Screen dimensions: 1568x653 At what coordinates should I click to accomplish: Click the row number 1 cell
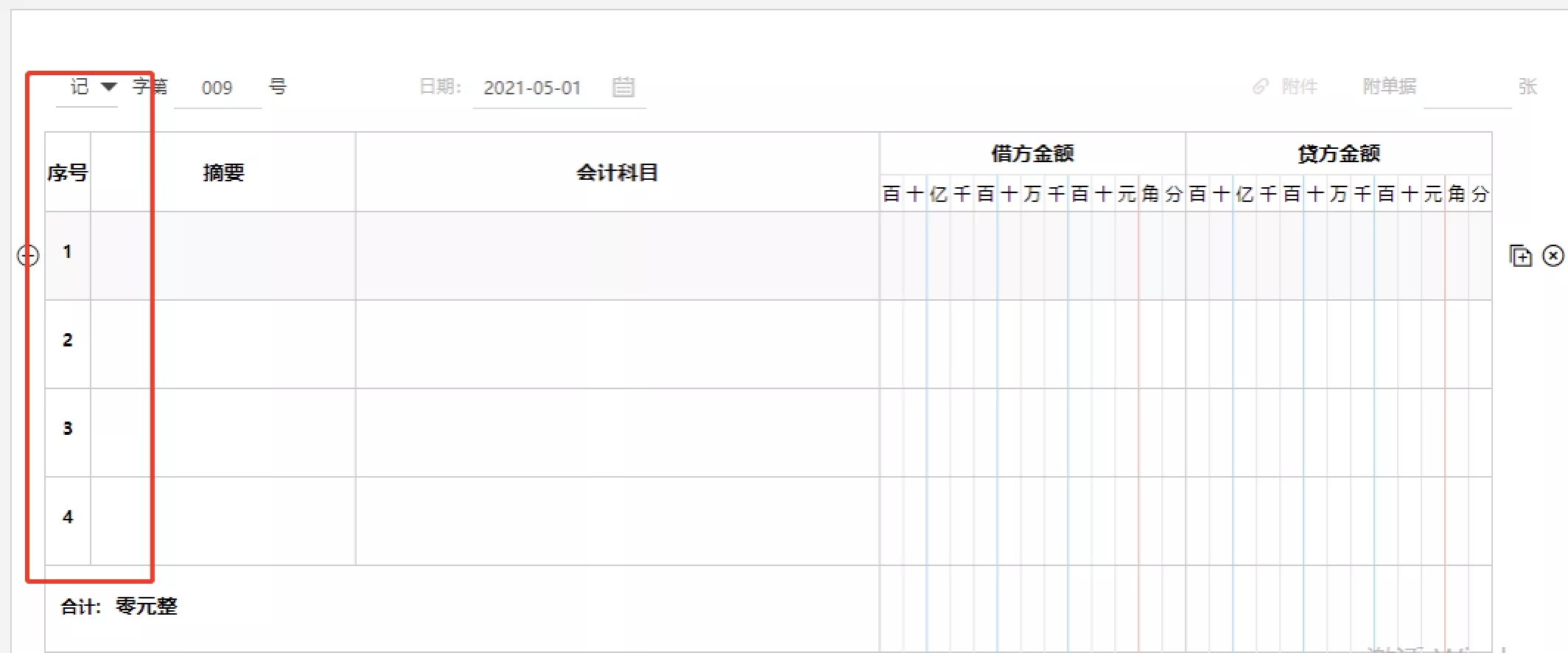68,256
